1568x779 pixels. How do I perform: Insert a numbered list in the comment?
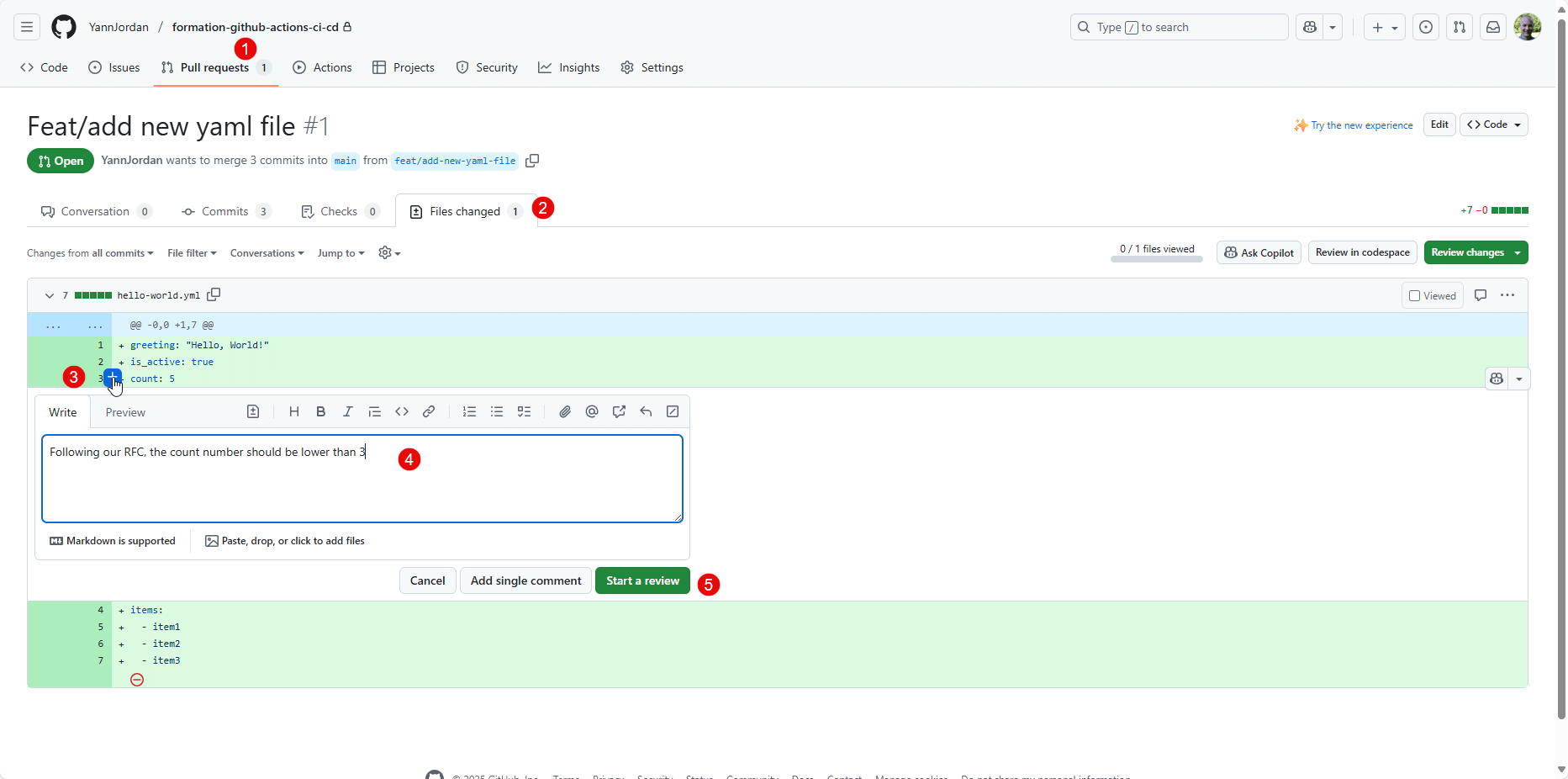469,411
